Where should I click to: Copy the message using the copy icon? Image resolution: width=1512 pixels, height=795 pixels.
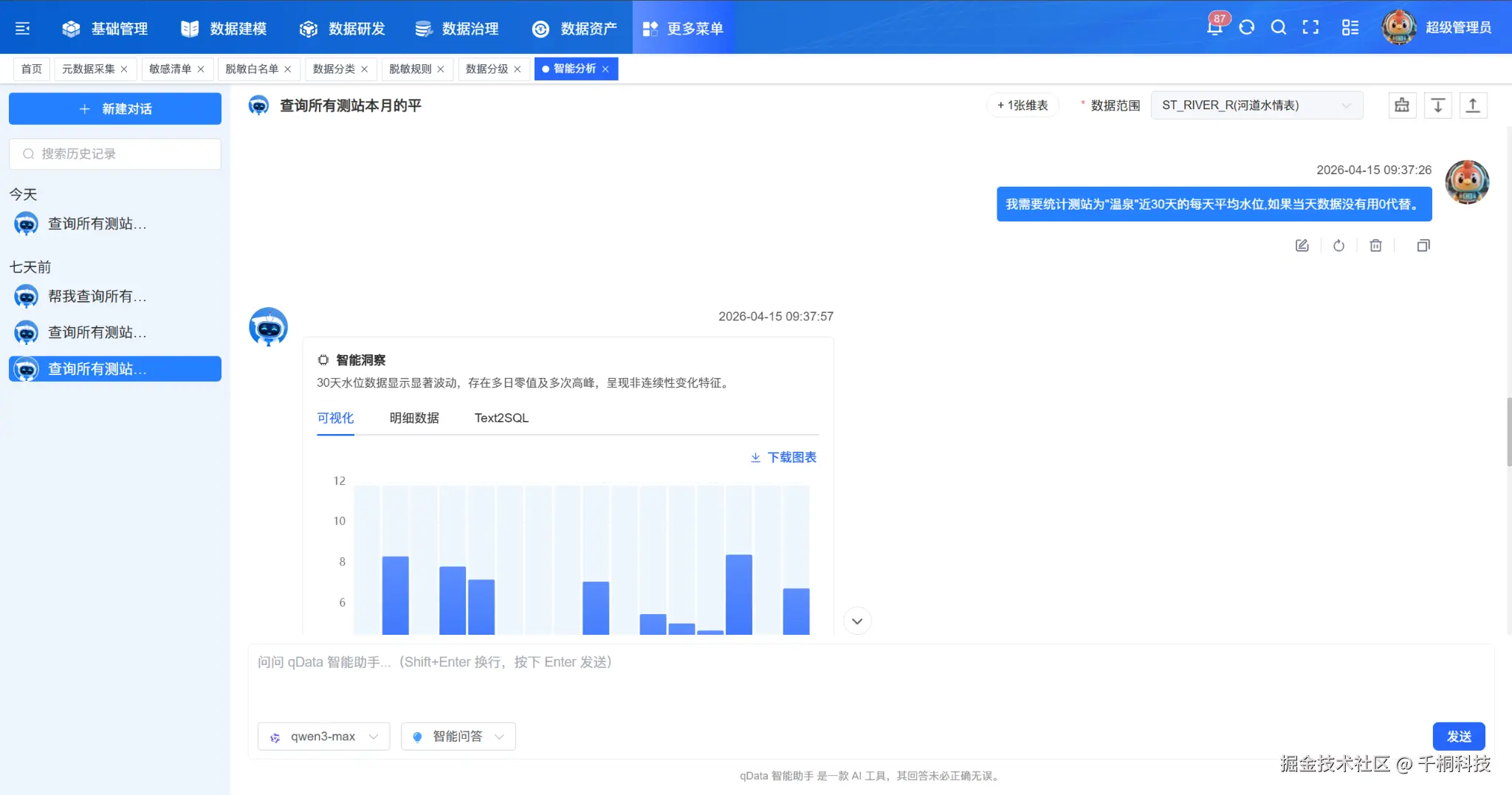coord(1423,245)
